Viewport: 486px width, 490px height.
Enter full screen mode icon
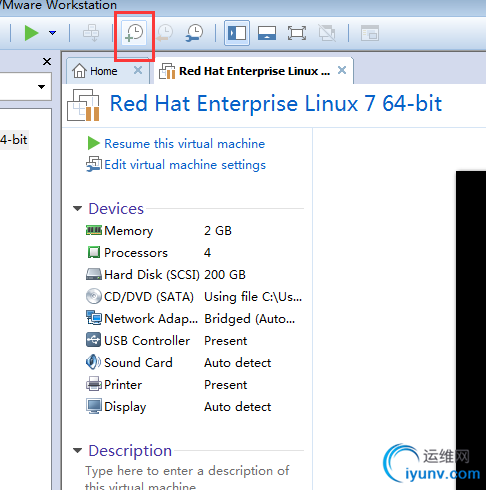[x=297, y=33]
